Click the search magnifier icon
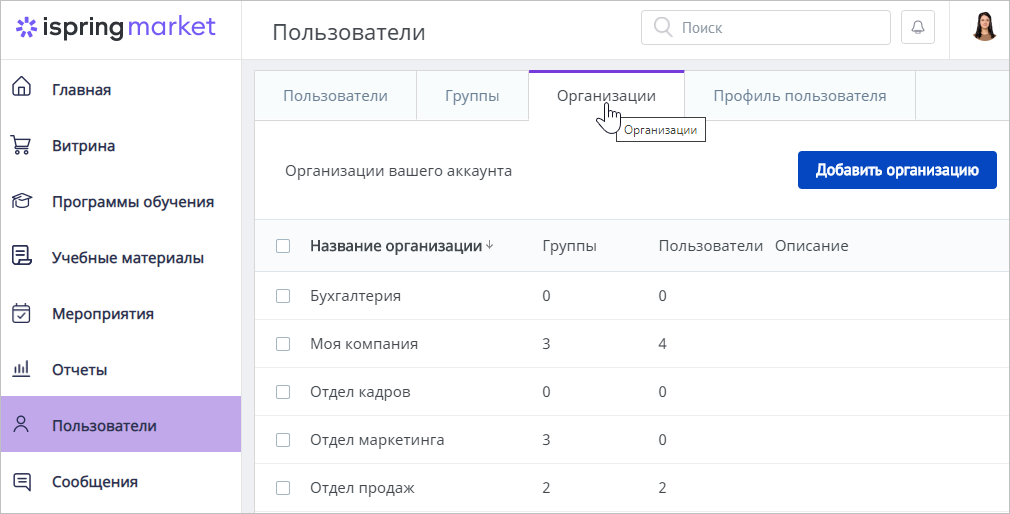Image resolution: width=1010 pixels, height=514 pixels. (663, 27)
